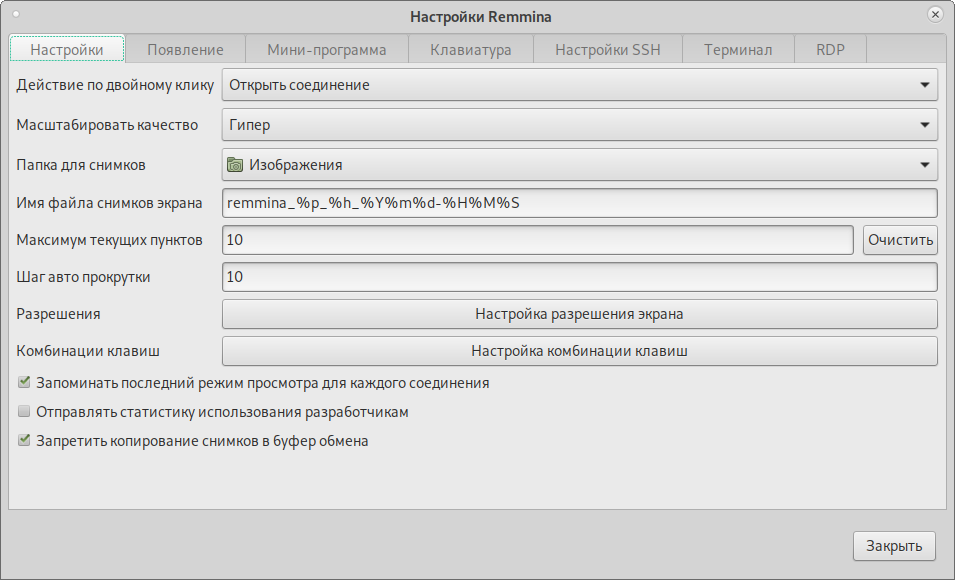Open the Действие по двойному клику dropdown
The width and height of the screenshot is (955, 580).
tap(579, 85)
